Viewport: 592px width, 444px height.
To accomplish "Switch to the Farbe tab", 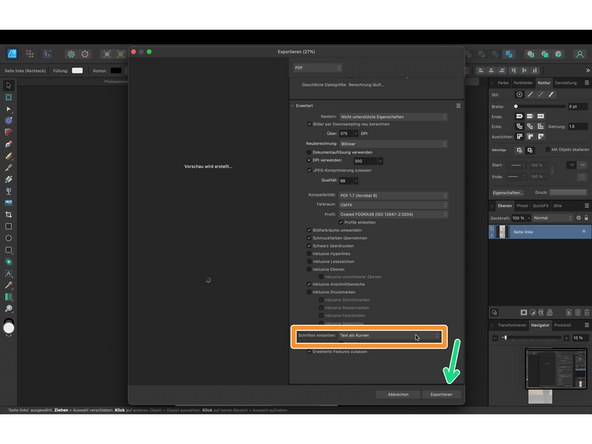I will [503, 83].
